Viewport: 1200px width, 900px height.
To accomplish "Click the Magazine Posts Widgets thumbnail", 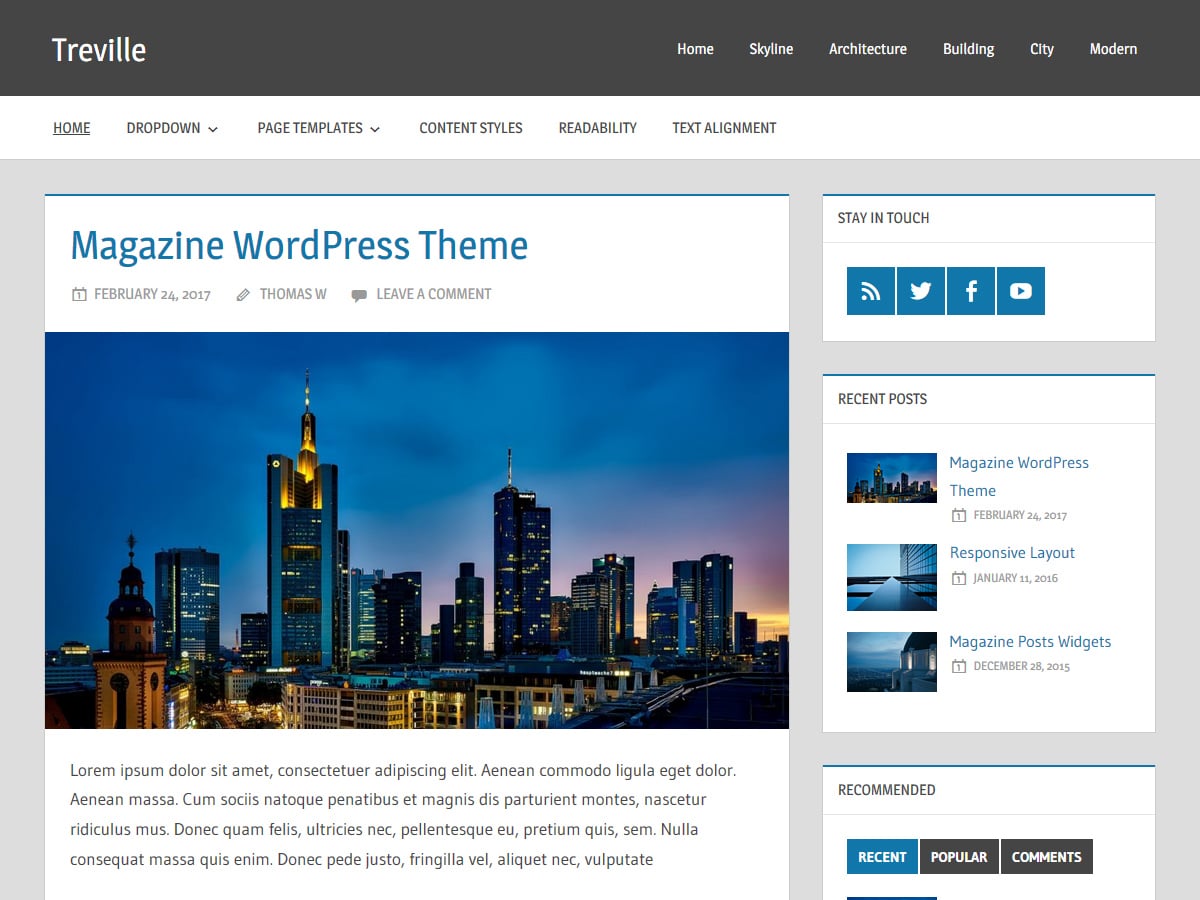I will 892,662.
